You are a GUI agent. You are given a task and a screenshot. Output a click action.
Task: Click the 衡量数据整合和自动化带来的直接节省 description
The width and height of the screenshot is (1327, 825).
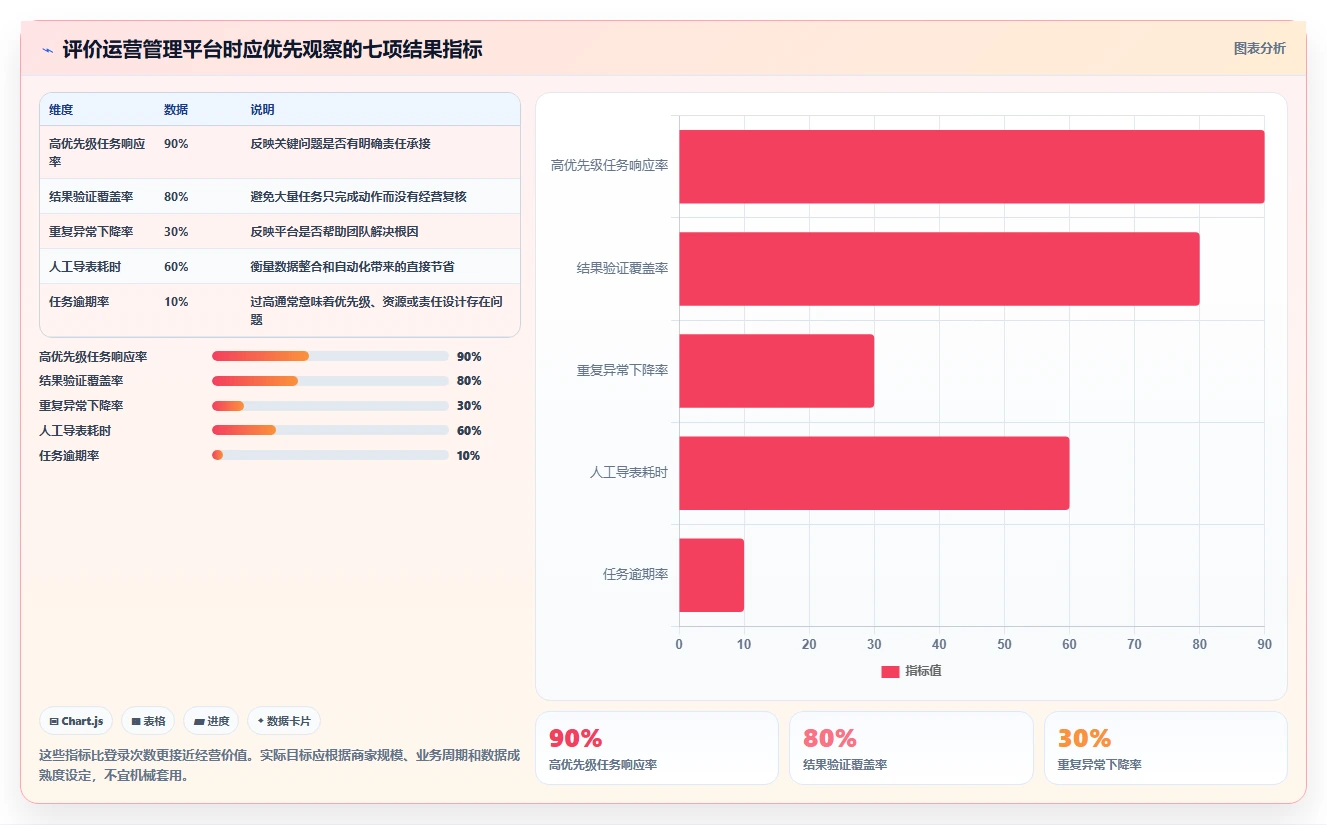[352, 267]
